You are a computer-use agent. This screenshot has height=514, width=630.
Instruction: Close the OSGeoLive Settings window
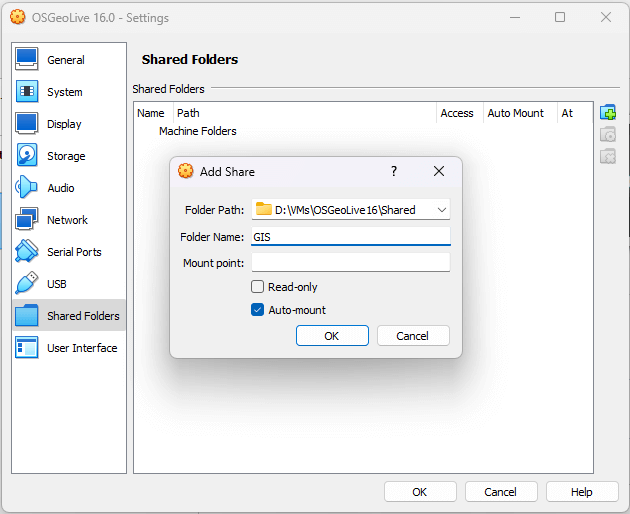(605, 17)
